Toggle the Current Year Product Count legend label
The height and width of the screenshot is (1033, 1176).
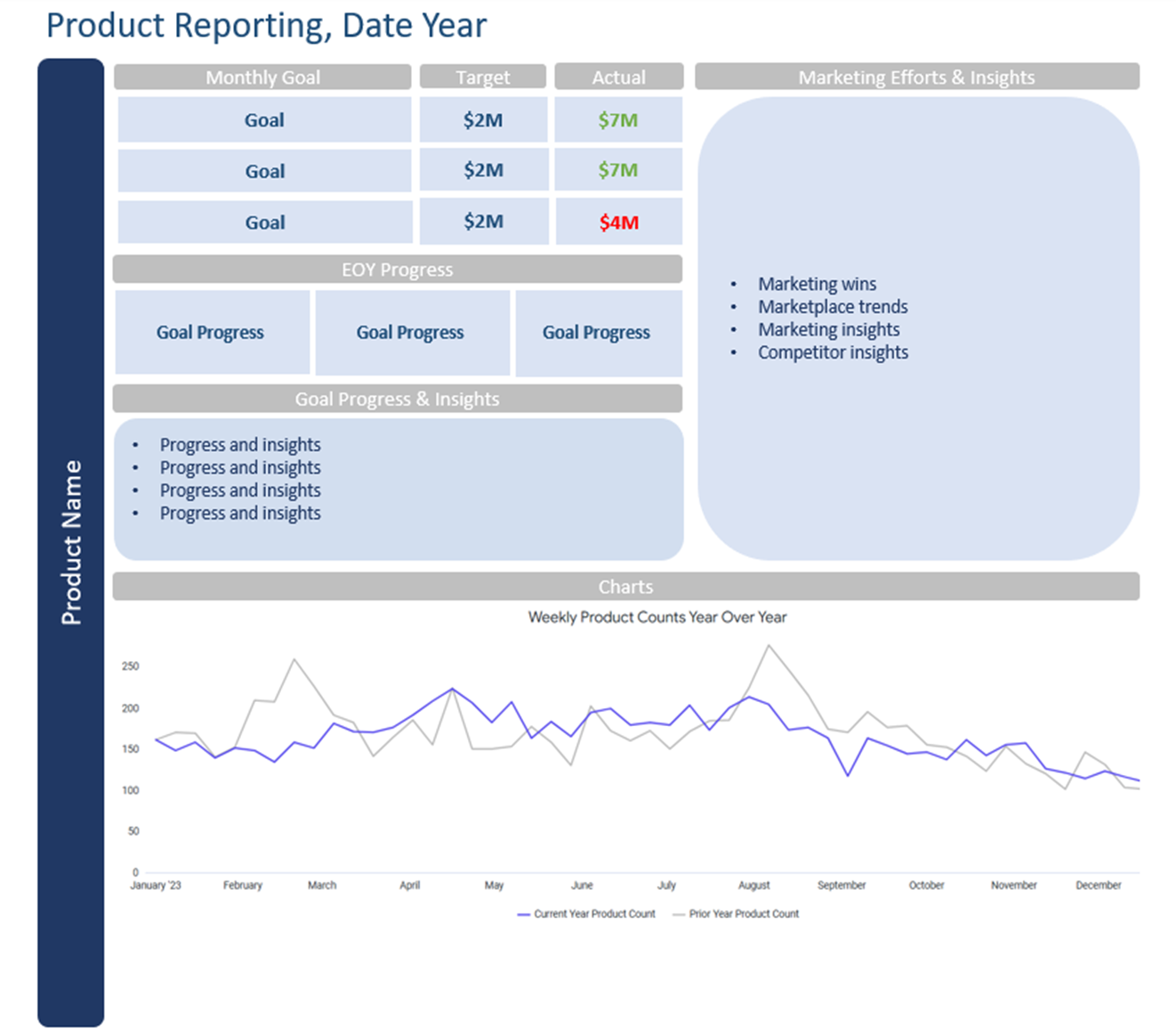[594, 914]
